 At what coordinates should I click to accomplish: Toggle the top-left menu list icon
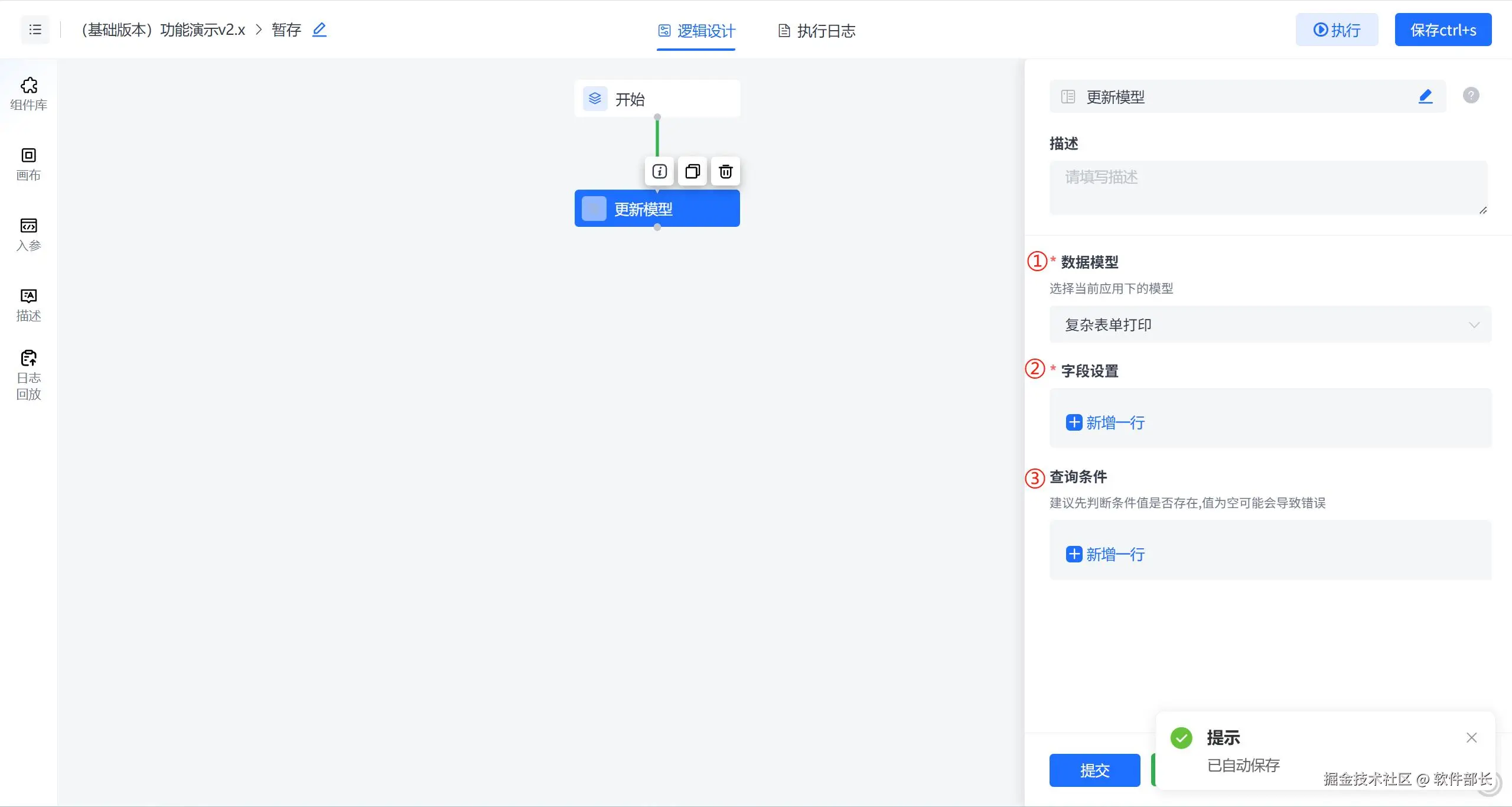(35, 30)
